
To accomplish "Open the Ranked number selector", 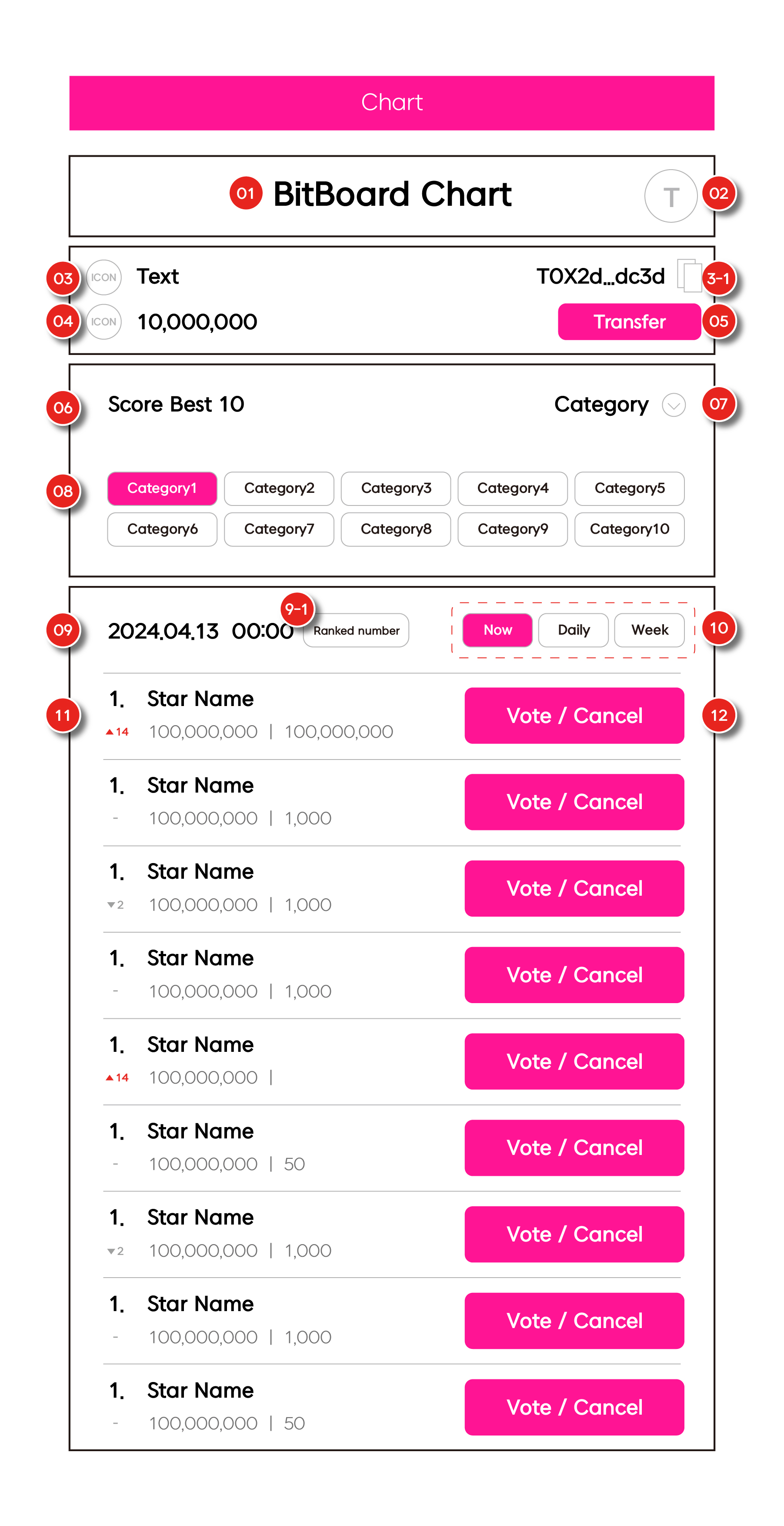I will coord(356,630).
